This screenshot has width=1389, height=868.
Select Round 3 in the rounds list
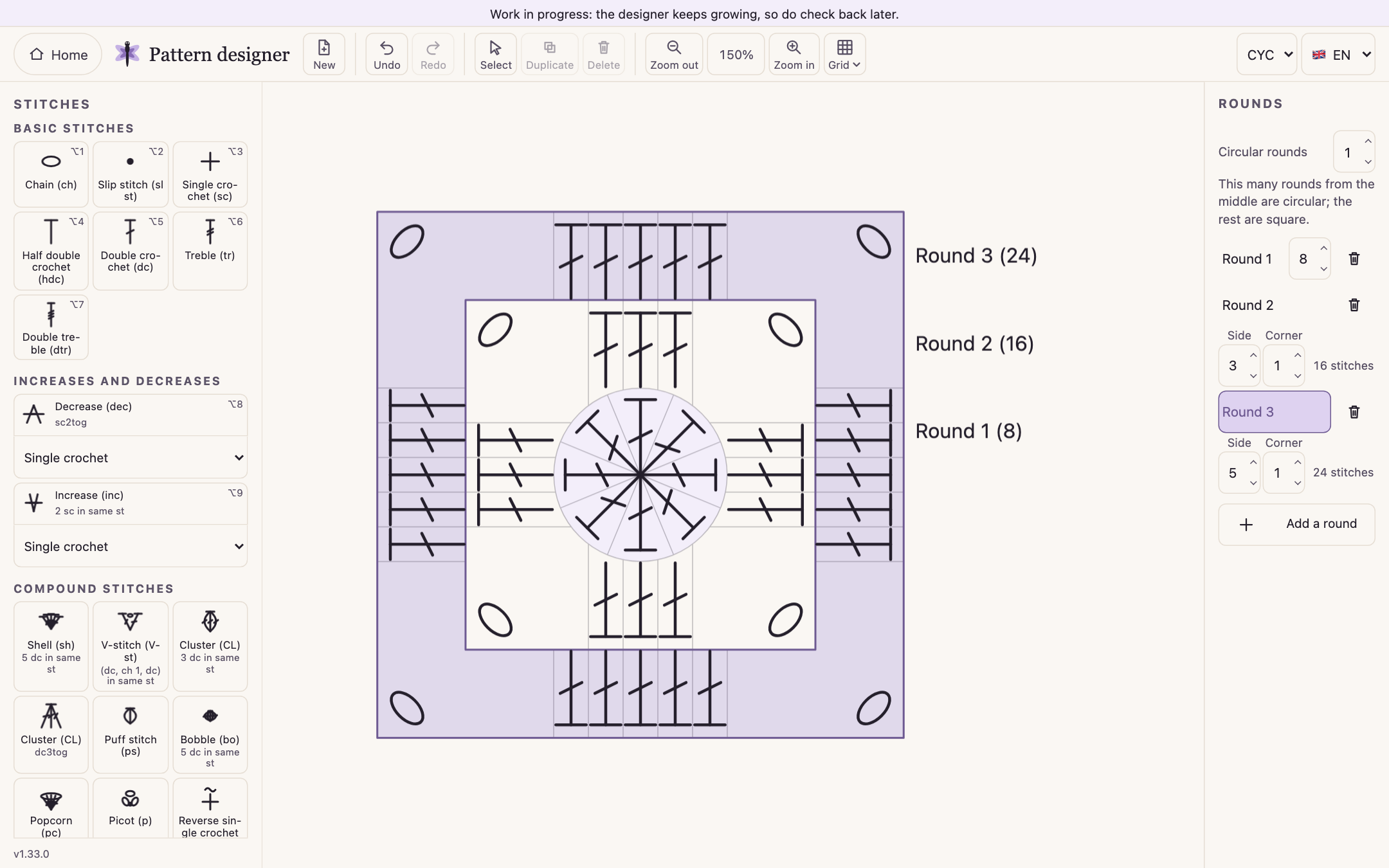click(x=1274, y=412)
